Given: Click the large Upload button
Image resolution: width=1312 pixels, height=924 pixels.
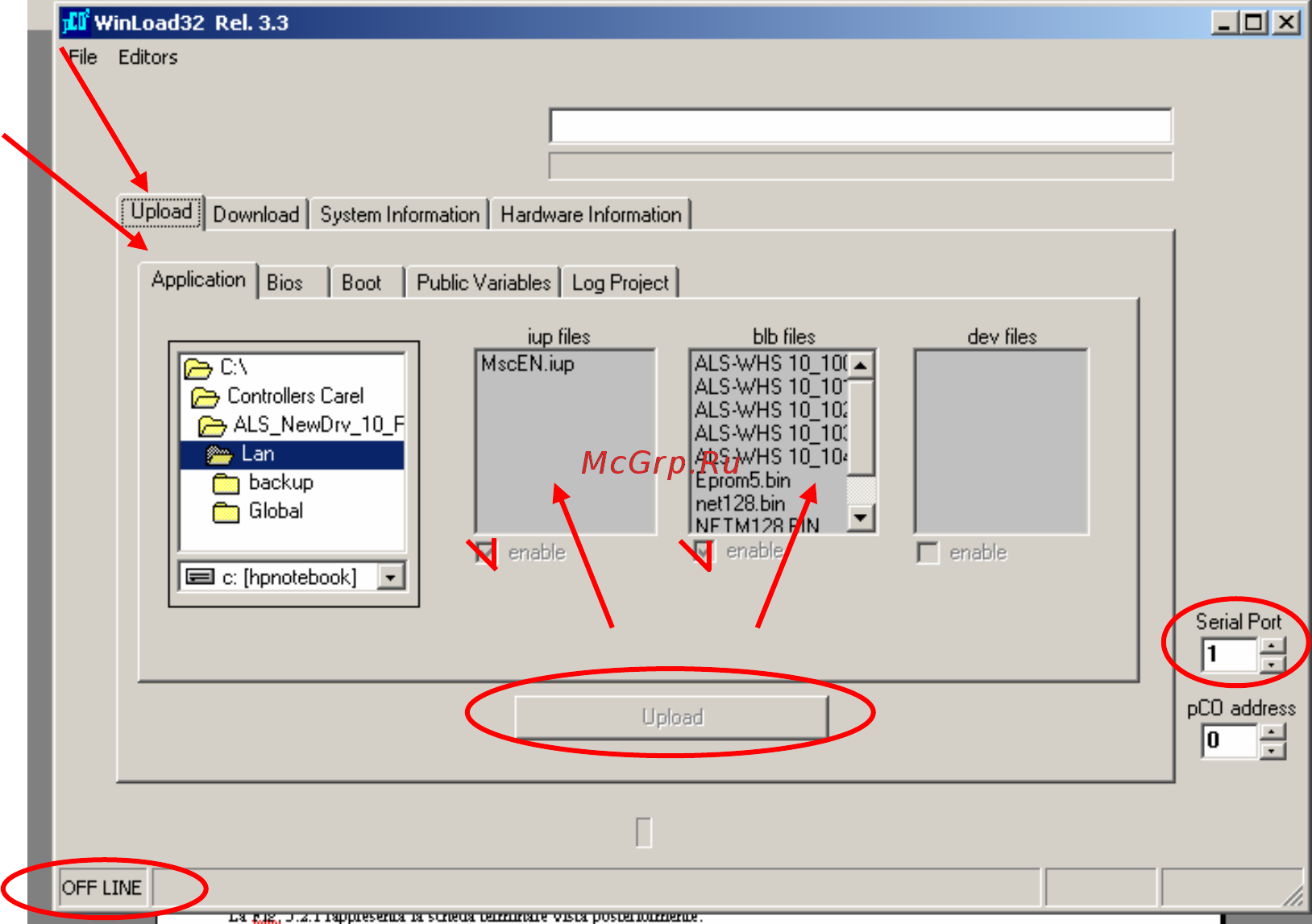Looking at the screenshot, I should pyautogui.click(x=672, y=717).
